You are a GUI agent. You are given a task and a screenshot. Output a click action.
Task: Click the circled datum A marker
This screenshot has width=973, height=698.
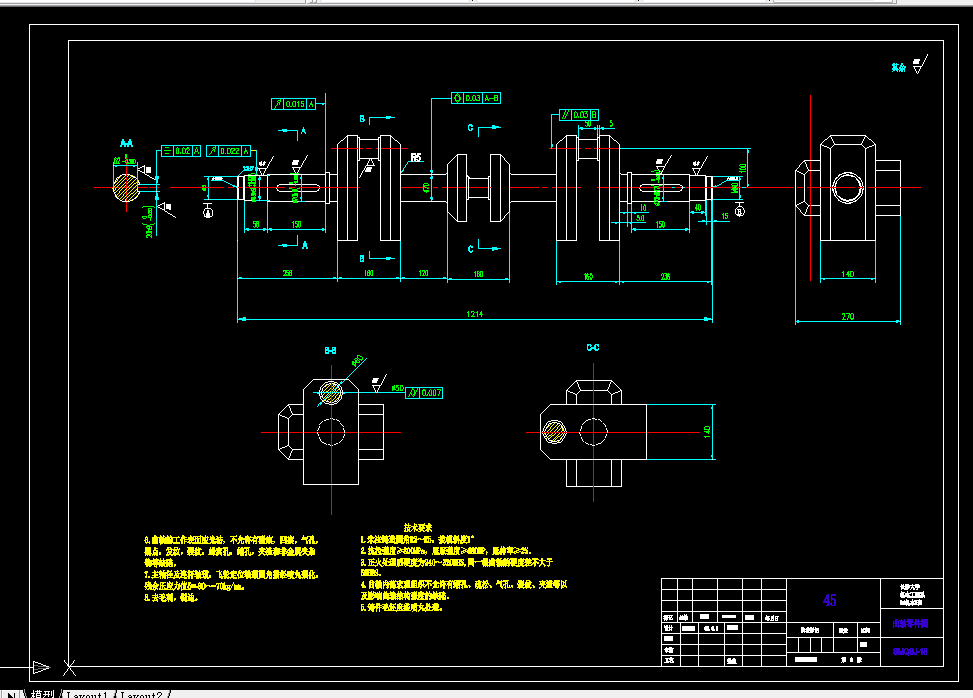click(x=208, y=213)
